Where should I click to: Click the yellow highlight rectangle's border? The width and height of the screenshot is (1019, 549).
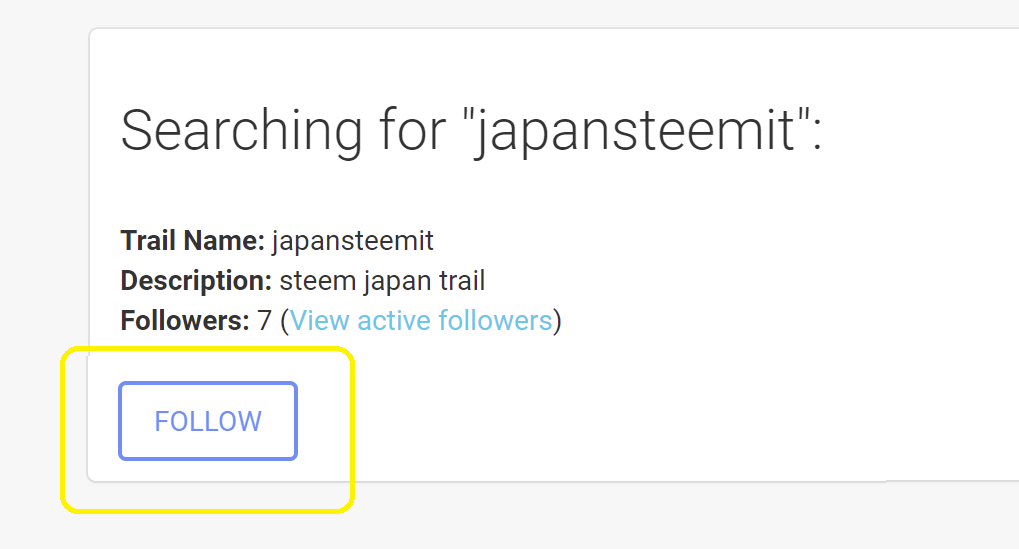[x=352, y=430]
